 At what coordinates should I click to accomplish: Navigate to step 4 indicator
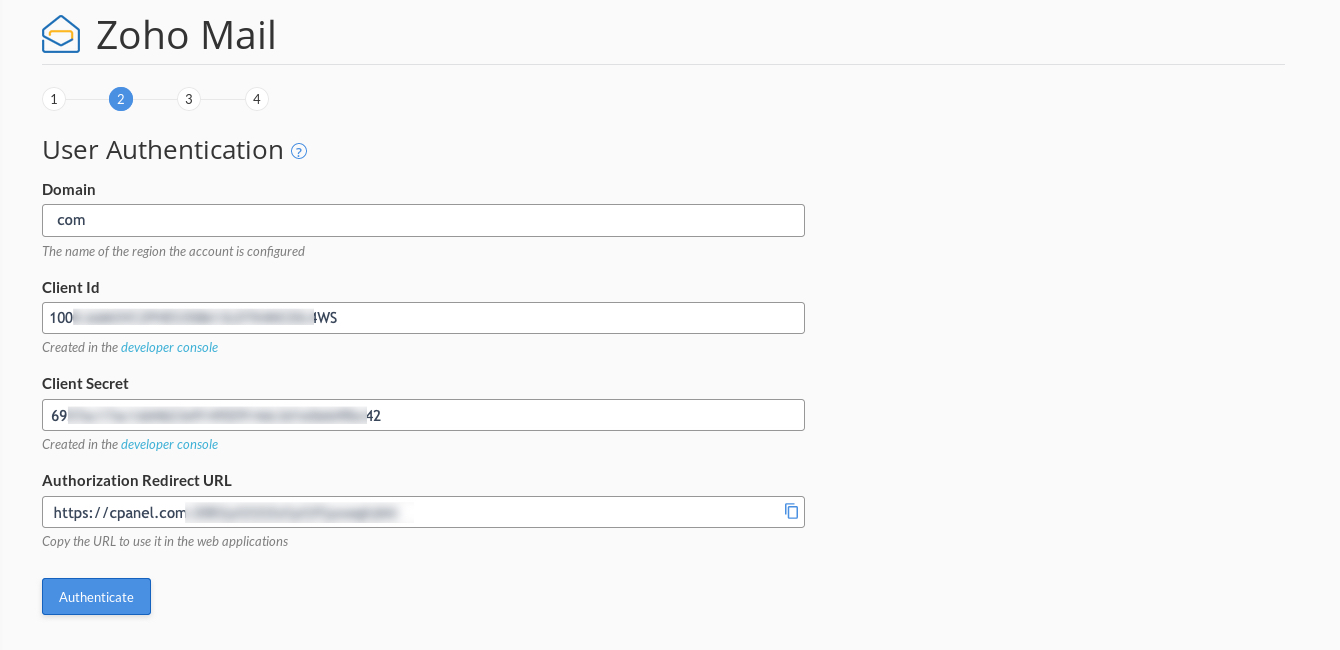click(257, 99)
